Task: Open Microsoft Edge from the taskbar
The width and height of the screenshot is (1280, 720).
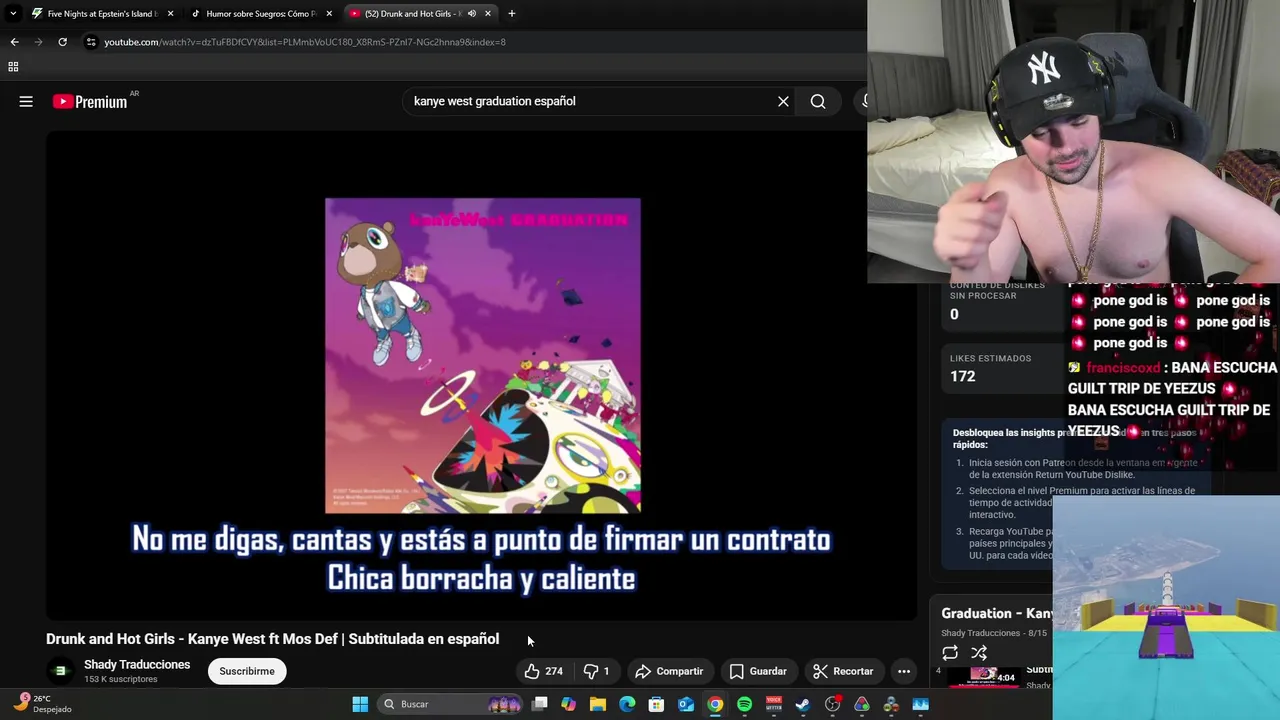Action: (x=627, y=704)
